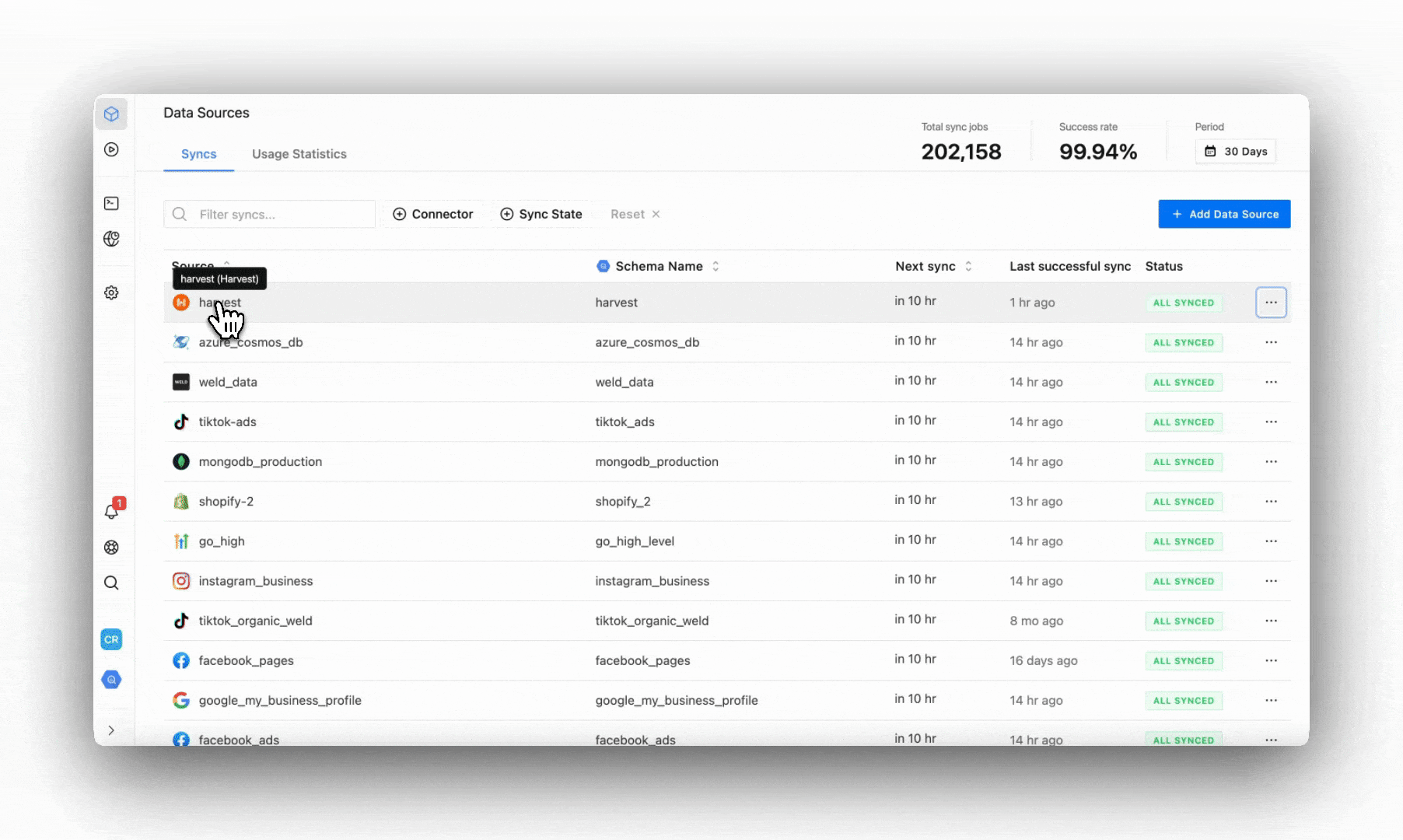1403x840 pixels.
Task: Open notifications bell with red badge
Action: point(112,511)
